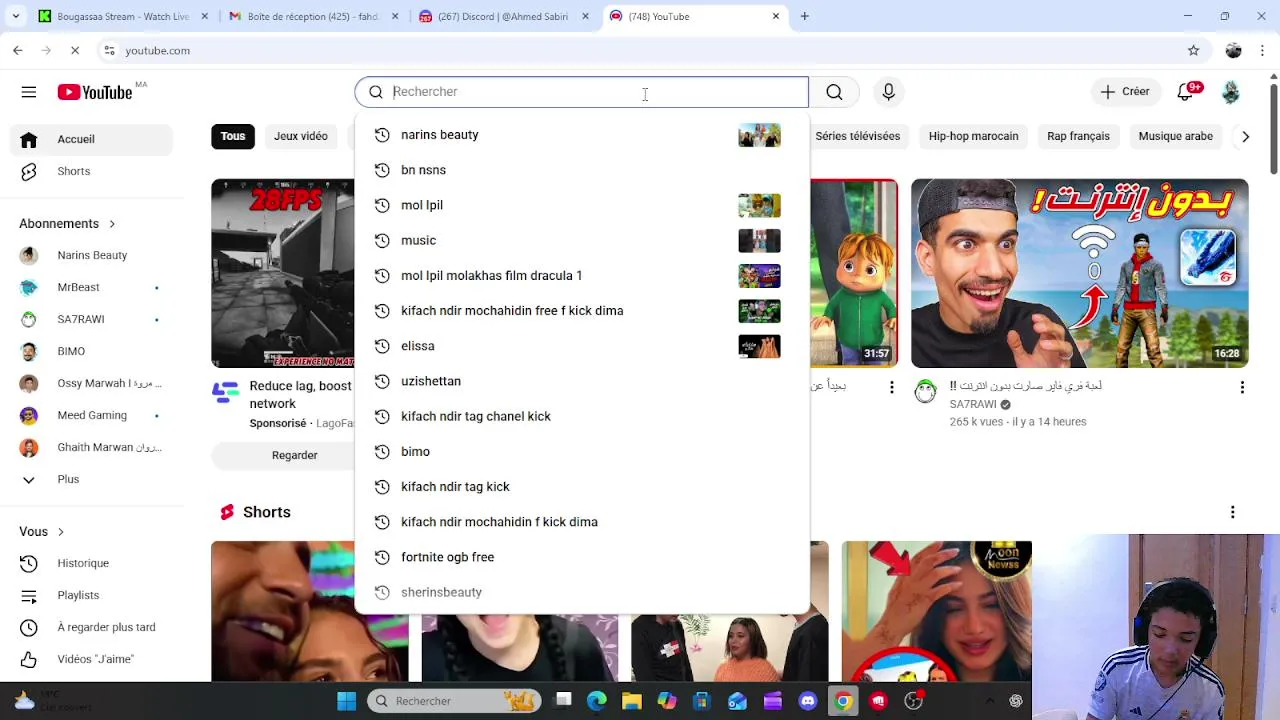Open the notifications bell
This screenshot has height=720, width=1280.
(x=1186, y=92)
